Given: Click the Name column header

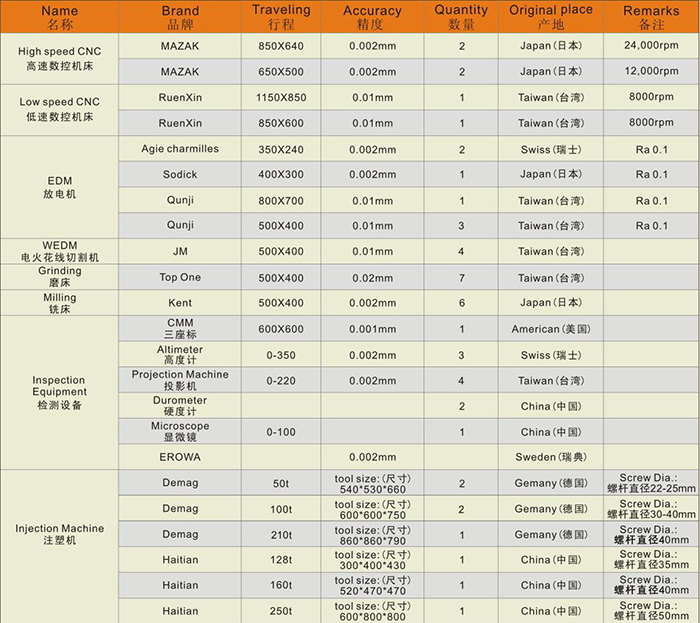Looking at the screenshot, I should (59, 17).
